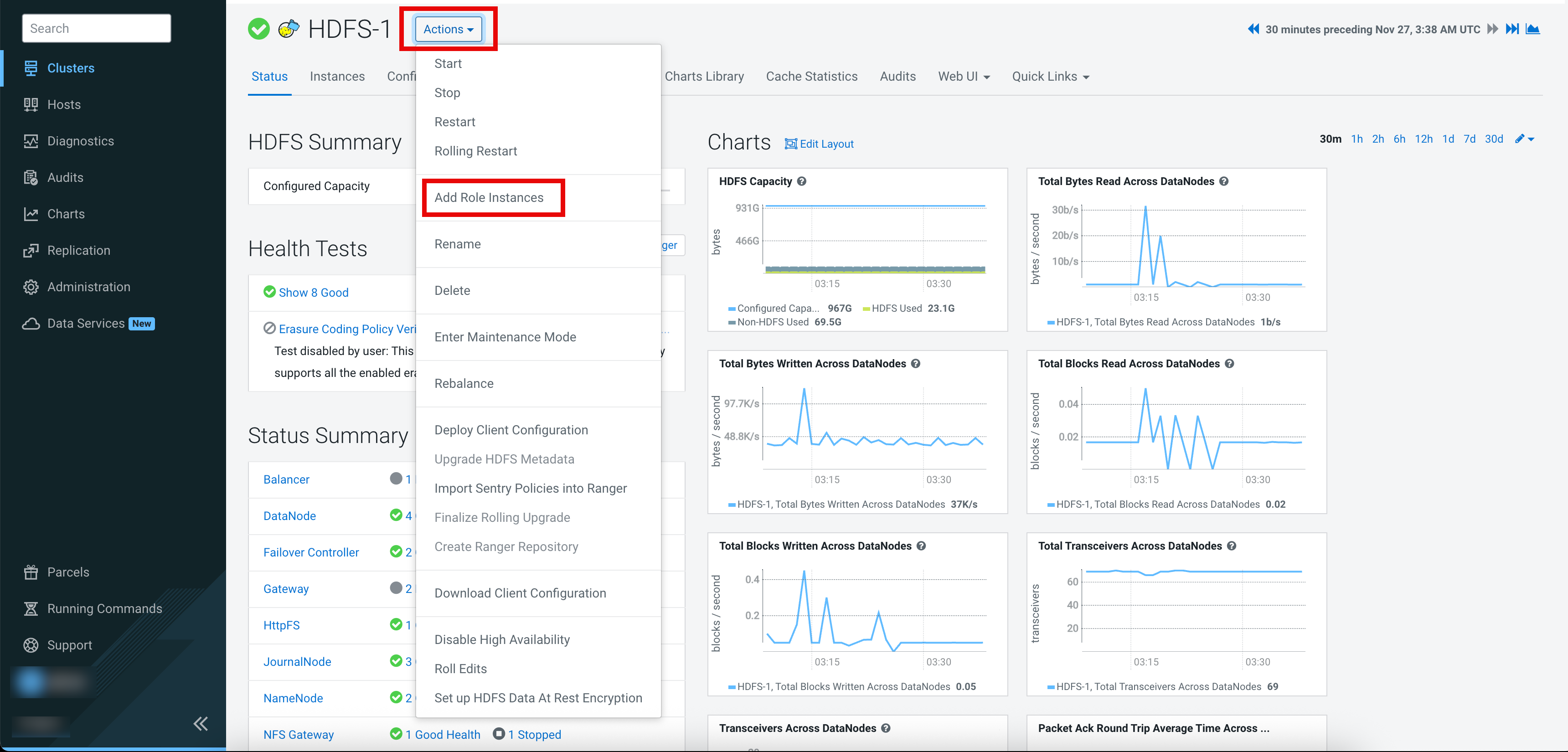Screen dimensions: 1568x752
Task: Click help icon next to HDFS Capacity
Action: 802,181
